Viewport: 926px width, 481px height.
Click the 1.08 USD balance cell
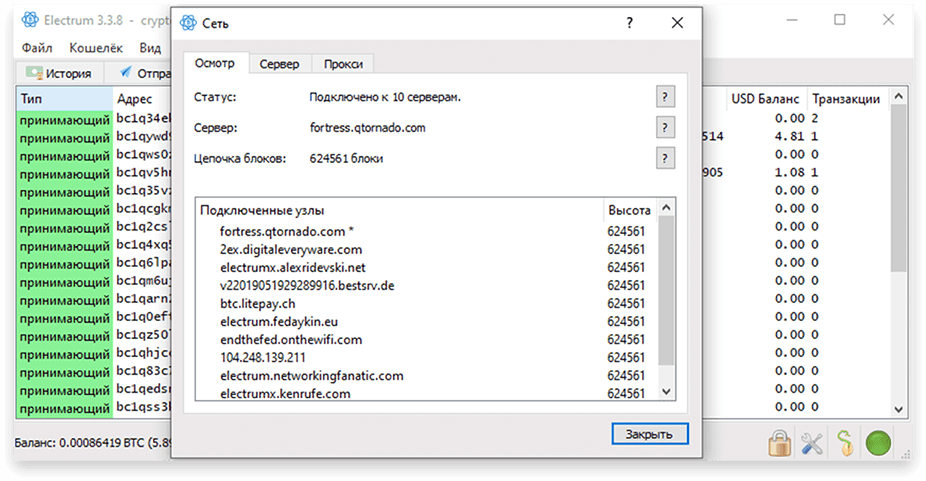pos(790,173)
